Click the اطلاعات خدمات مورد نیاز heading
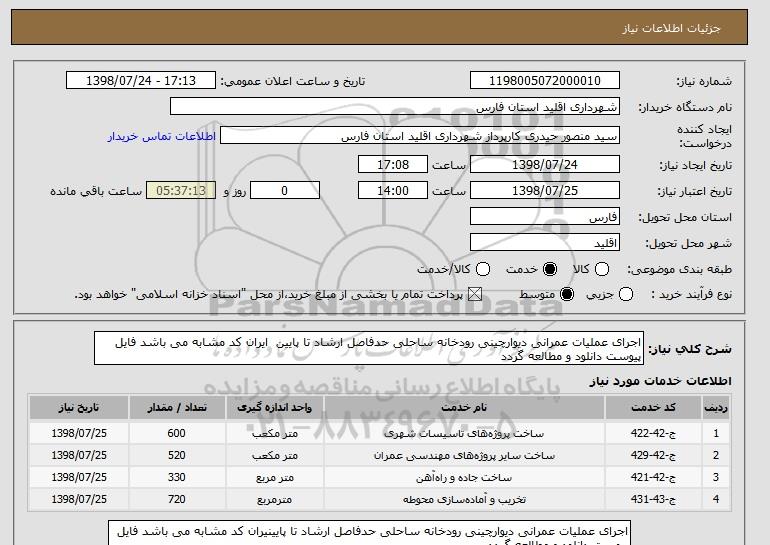Screen dimensions: 770x545 (x=660, y=381)
